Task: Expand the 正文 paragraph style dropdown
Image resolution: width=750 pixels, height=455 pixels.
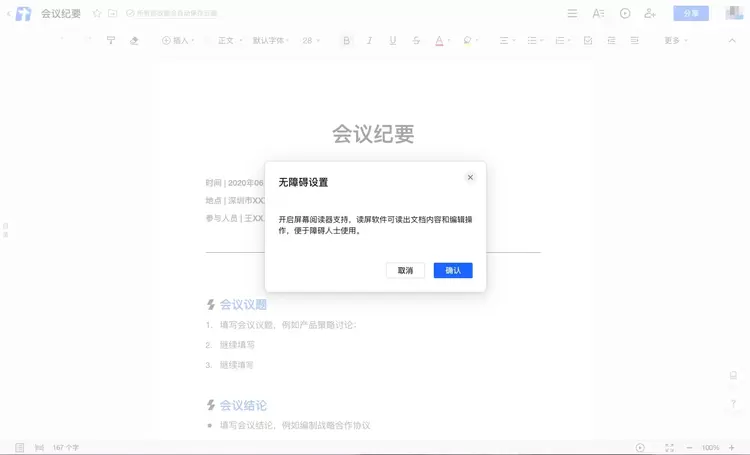Action: click(x=227, y=41)
